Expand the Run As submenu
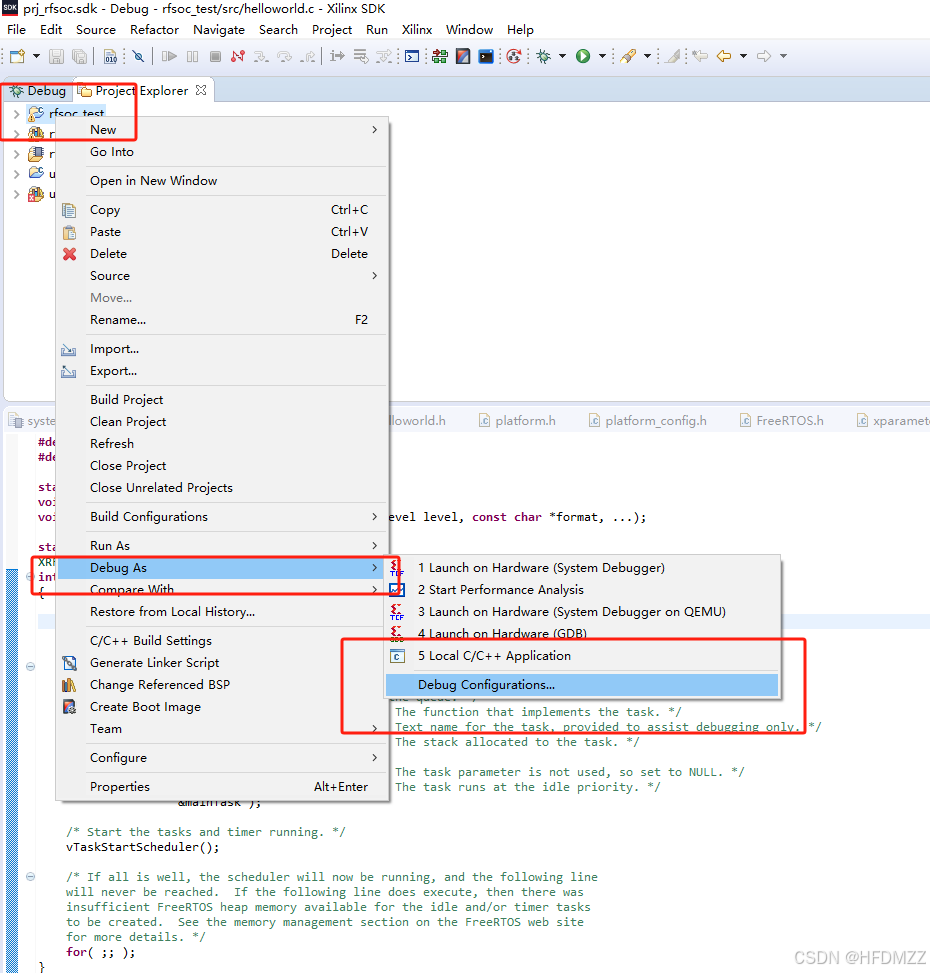 pos(222,545)
